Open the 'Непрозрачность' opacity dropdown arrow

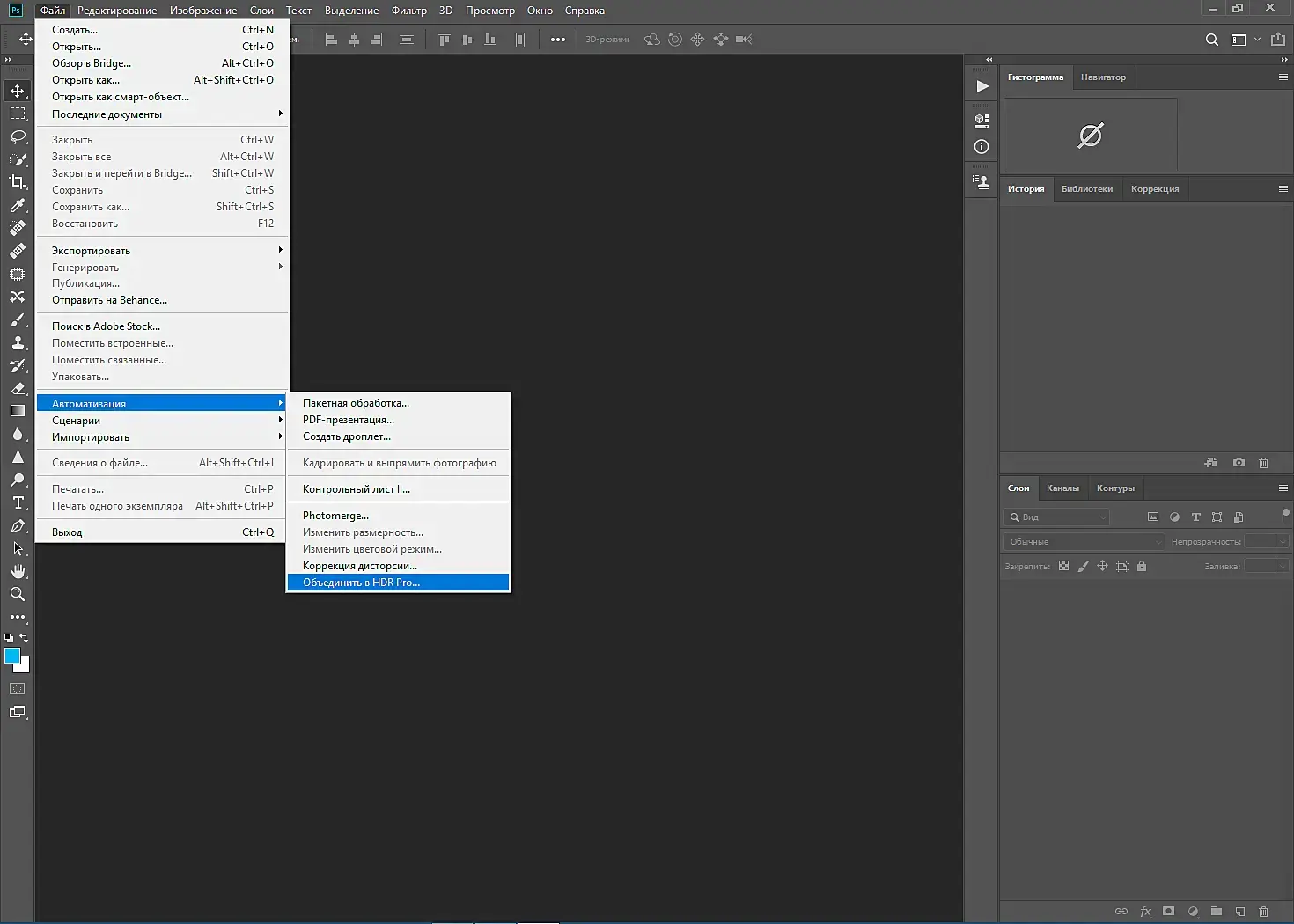pos(1283,542)
